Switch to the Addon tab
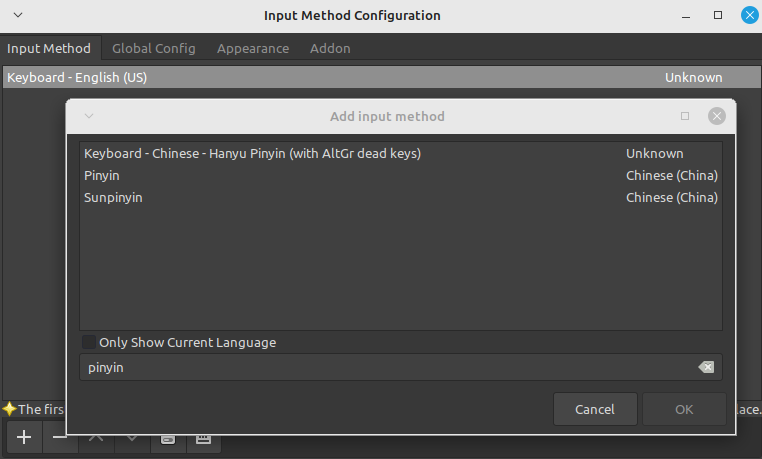Viewport: 762px width, 459px height. pos(330,48)
